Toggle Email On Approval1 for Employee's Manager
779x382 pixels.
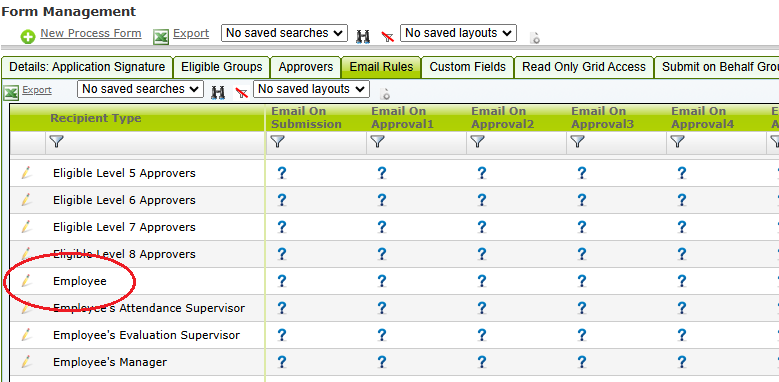click(x=382, y=362)
